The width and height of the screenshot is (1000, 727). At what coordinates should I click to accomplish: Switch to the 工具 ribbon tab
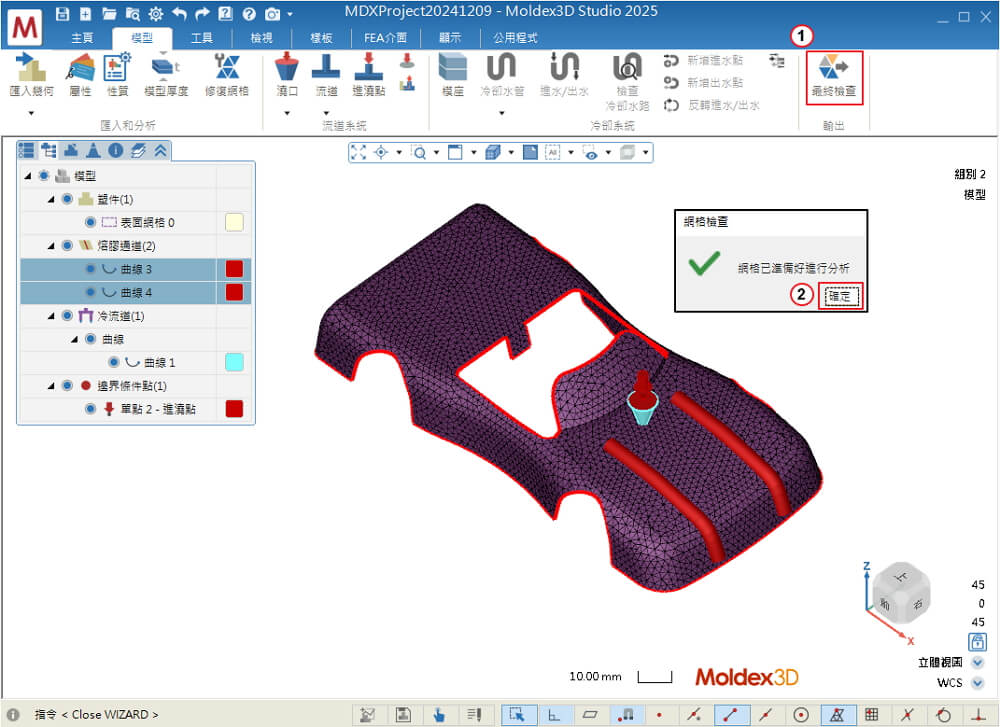point(202,38)
